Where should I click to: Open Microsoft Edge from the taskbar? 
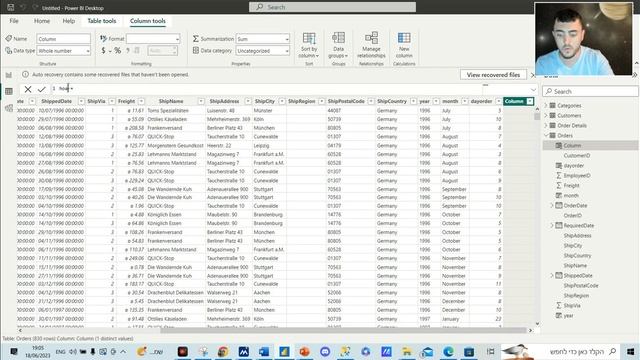448,351
